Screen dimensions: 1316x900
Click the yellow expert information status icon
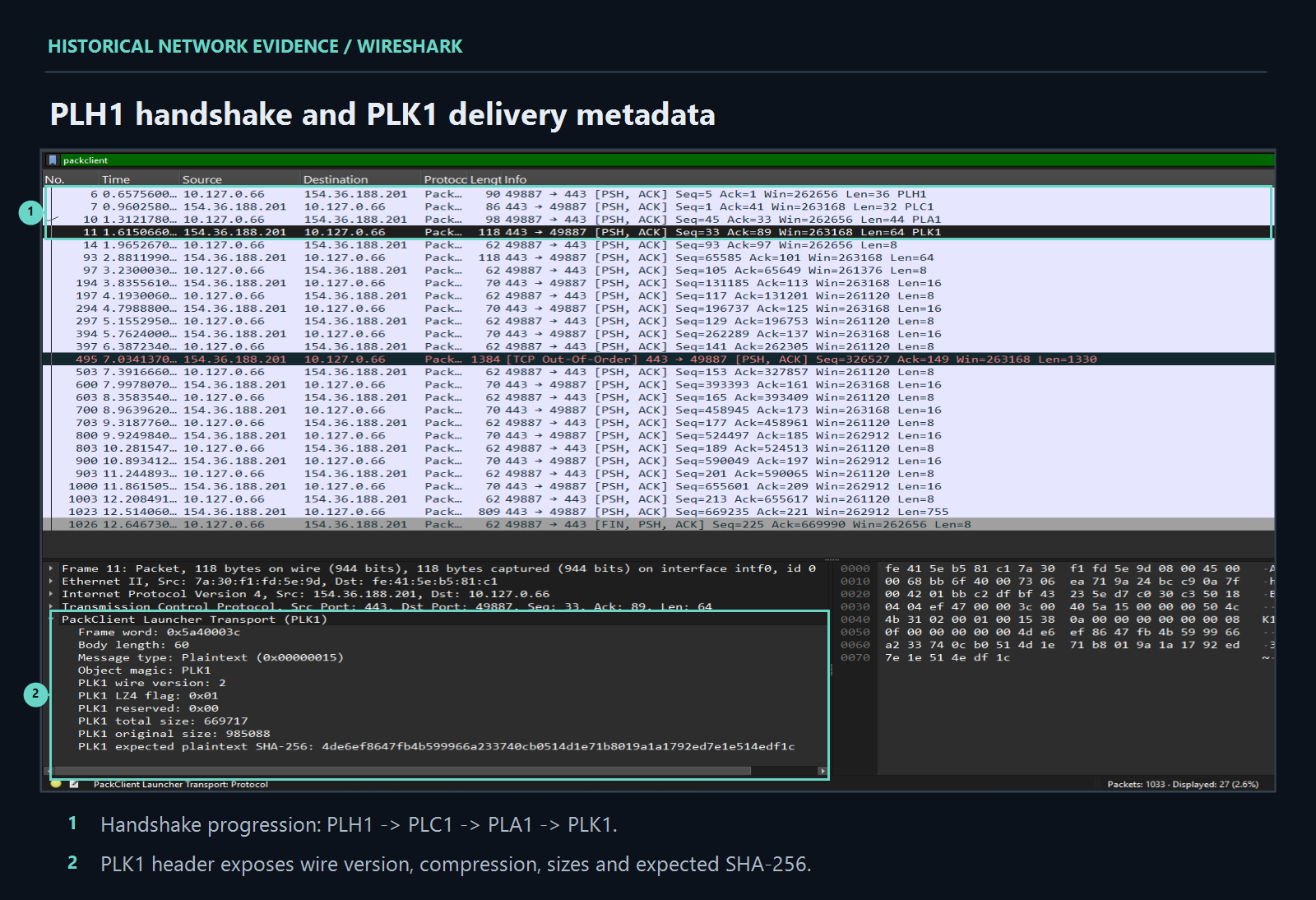(56, 784)
